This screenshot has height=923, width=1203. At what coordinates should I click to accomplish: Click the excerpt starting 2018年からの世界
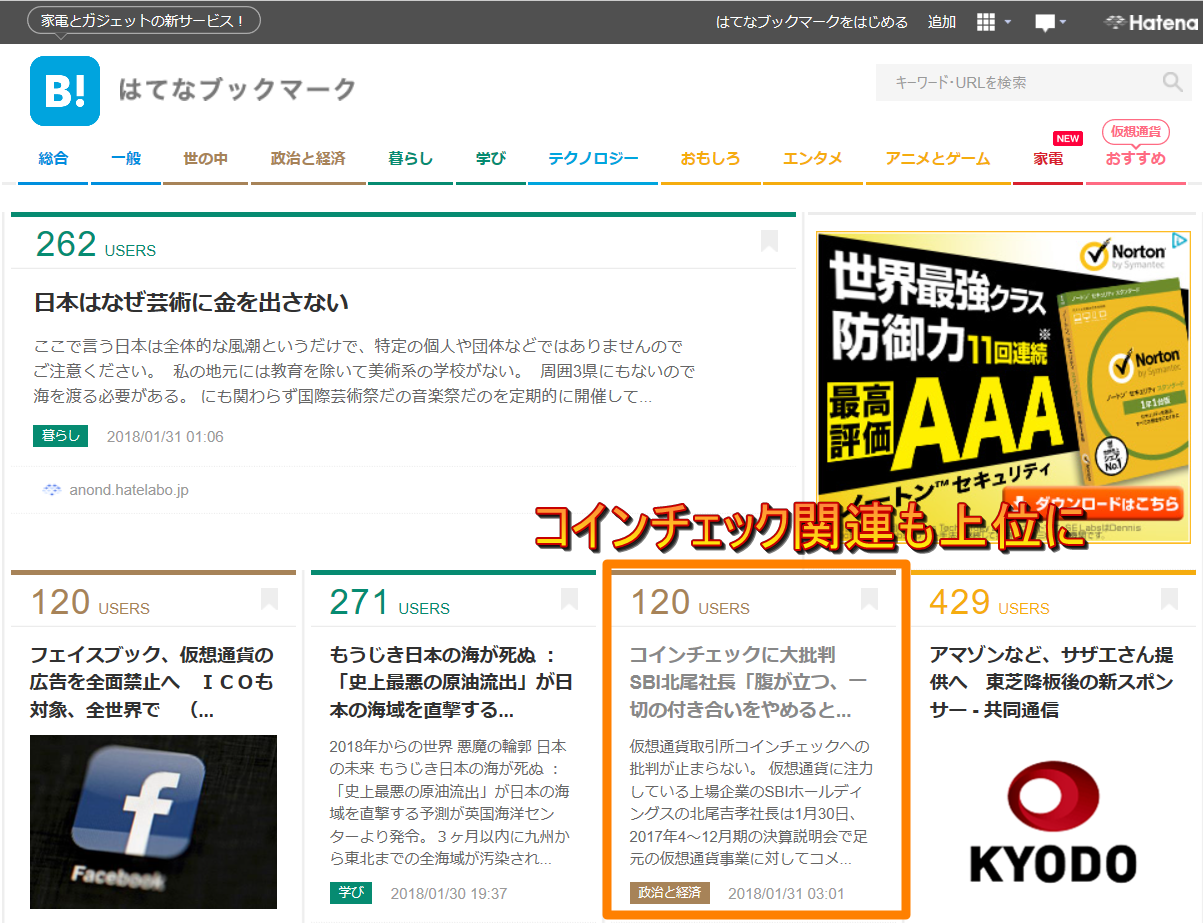click(x=451, y=802)
